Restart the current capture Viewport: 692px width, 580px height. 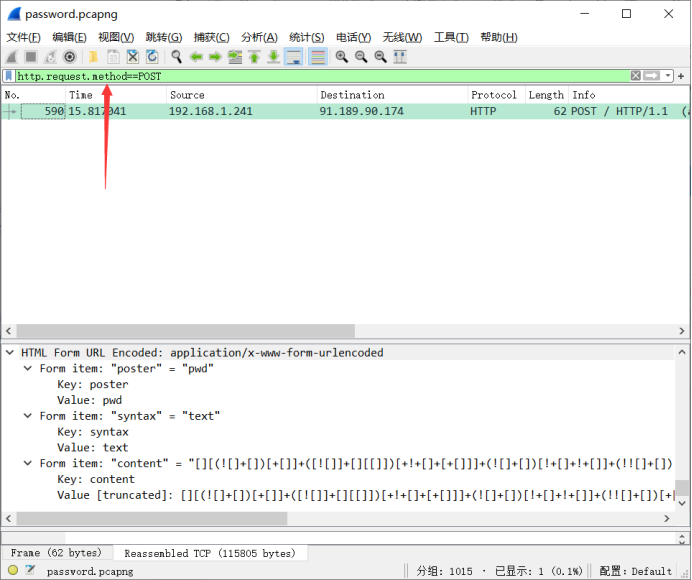pos(50,57)
